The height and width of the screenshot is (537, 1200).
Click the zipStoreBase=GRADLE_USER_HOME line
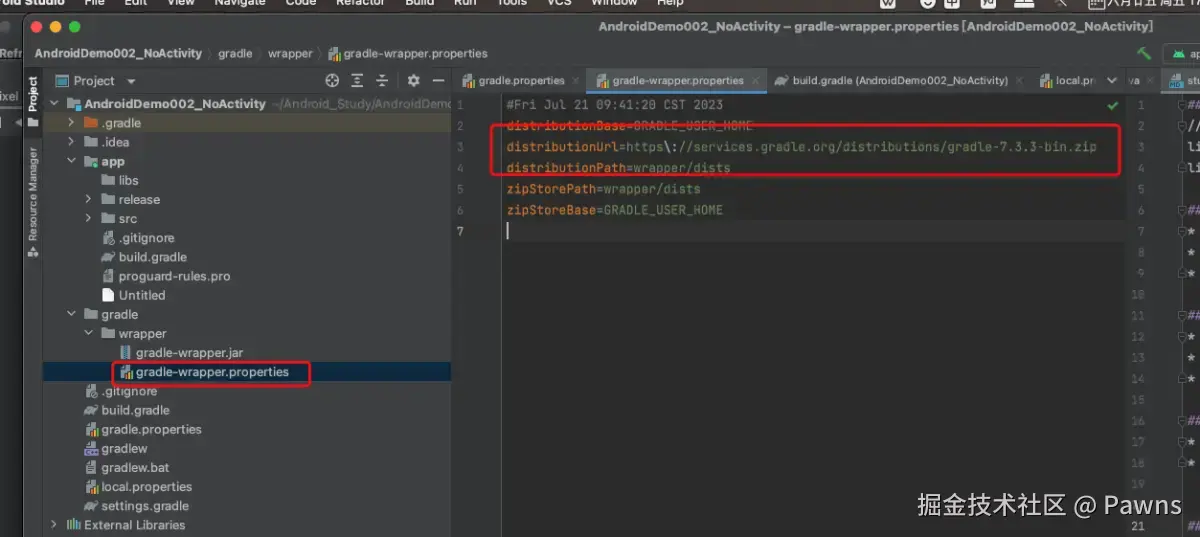(614, 210)
